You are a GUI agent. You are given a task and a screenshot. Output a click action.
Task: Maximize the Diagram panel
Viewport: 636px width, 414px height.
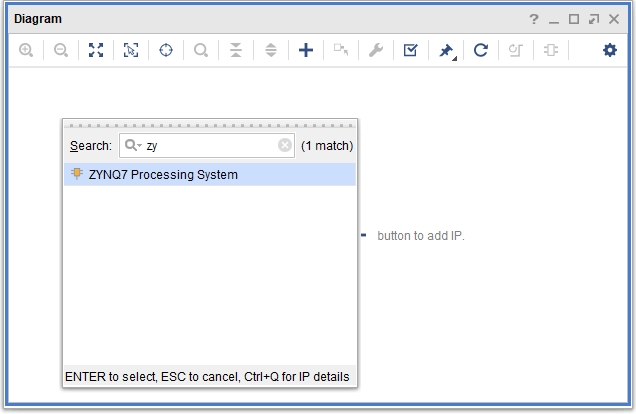(574, 19)
